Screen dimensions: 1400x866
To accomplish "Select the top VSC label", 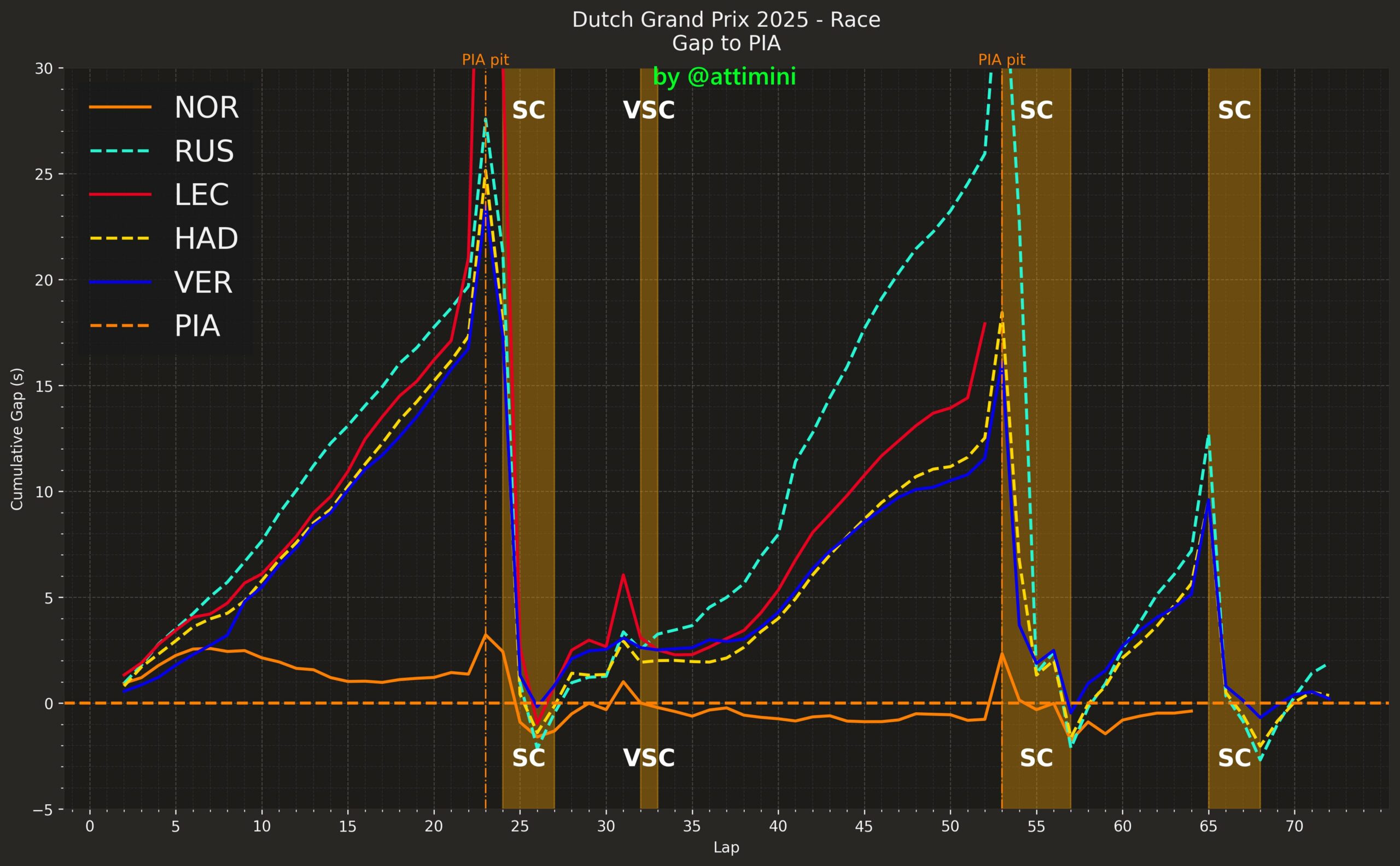I will (x=649, y=111).
